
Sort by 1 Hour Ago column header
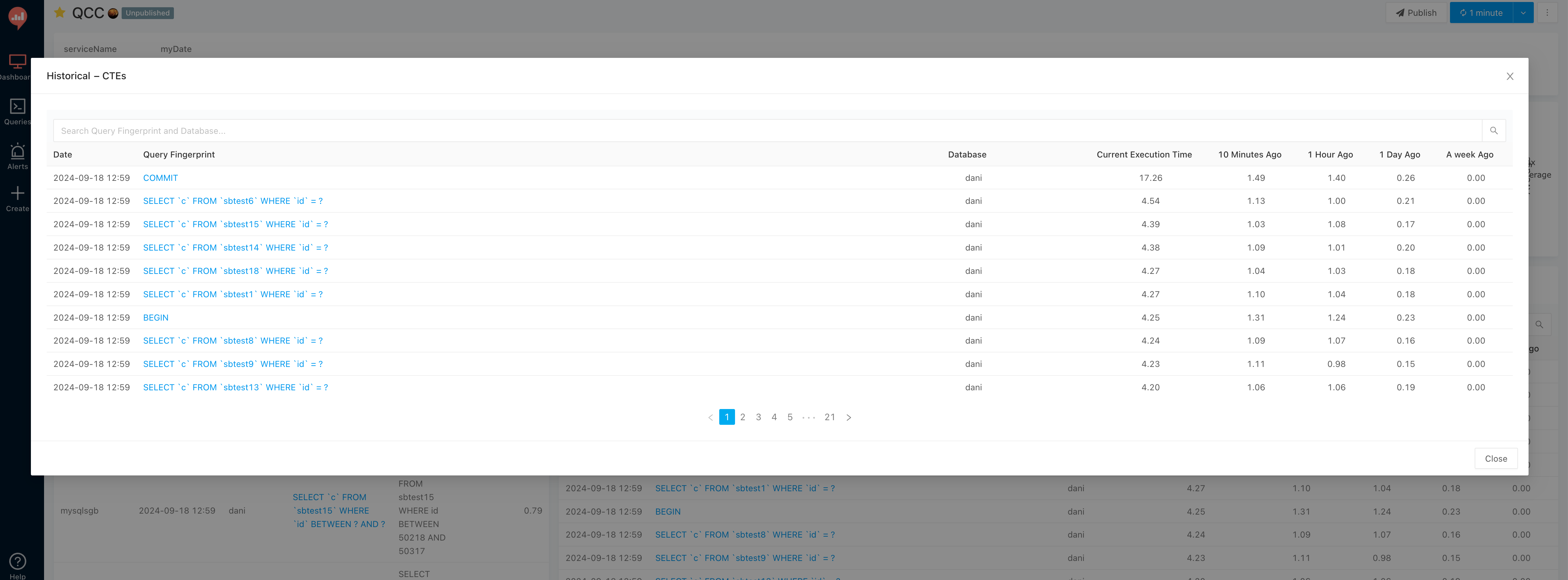click(x=1331, y=155)
